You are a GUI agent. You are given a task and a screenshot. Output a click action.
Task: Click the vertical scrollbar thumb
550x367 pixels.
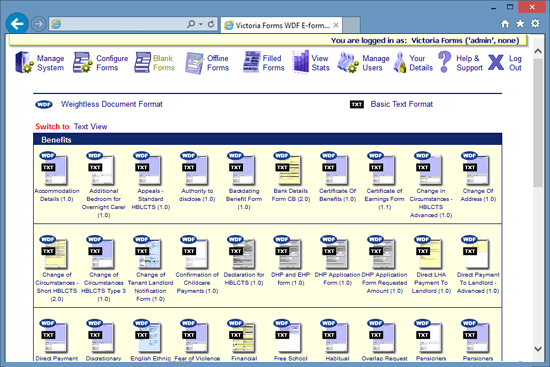pos(538,123)
